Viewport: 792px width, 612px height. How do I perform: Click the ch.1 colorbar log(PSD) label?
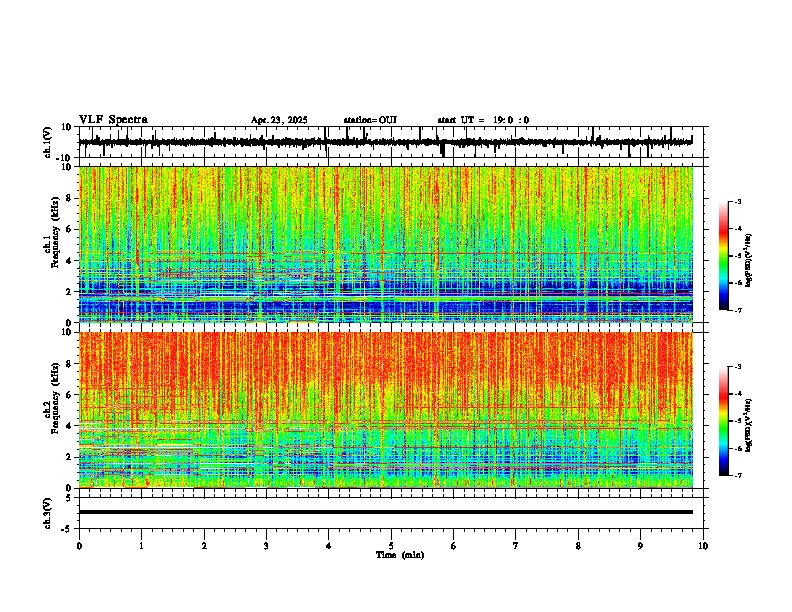tap(749, 260)
